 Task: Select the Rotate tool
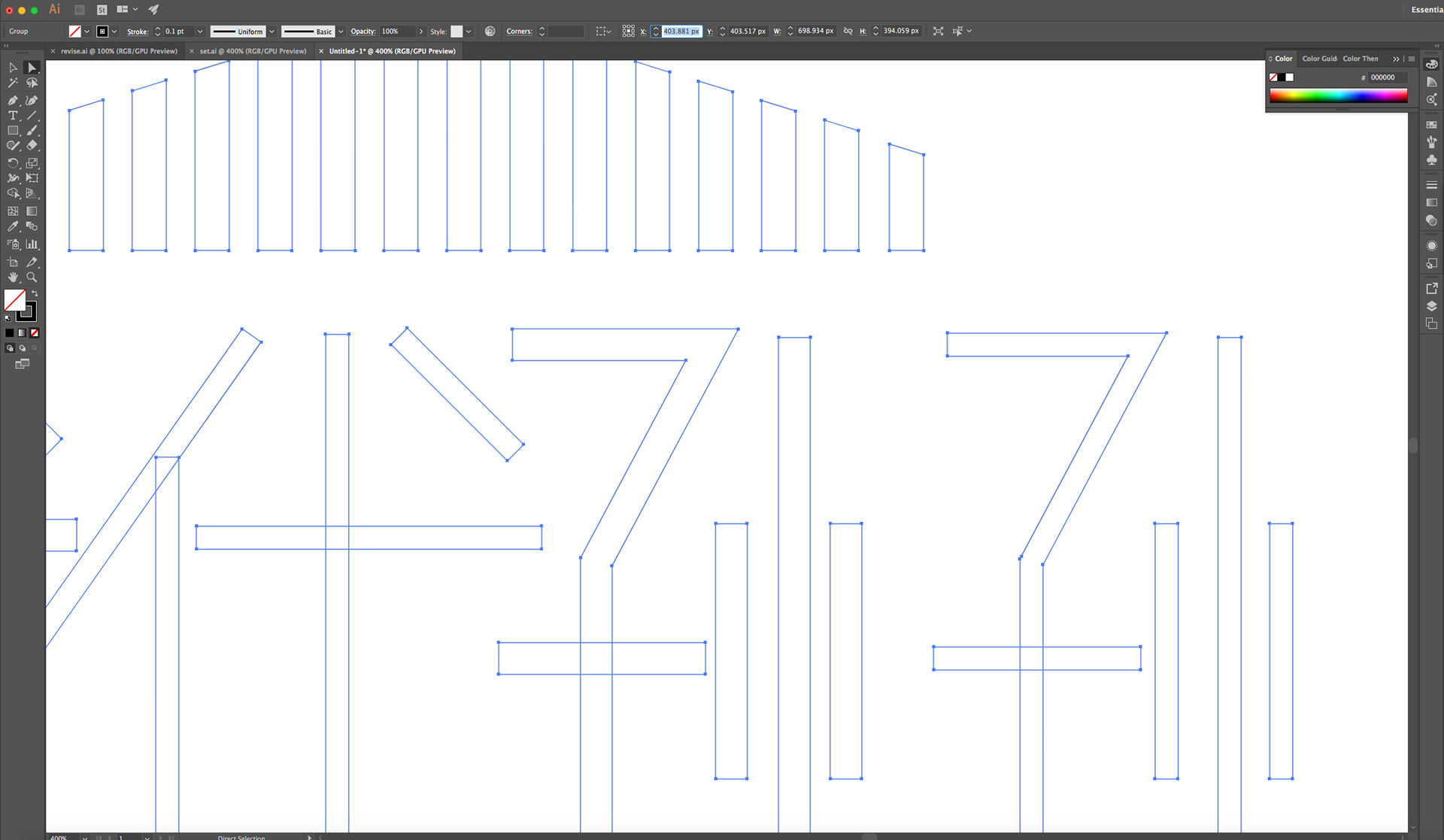[13, 163]
